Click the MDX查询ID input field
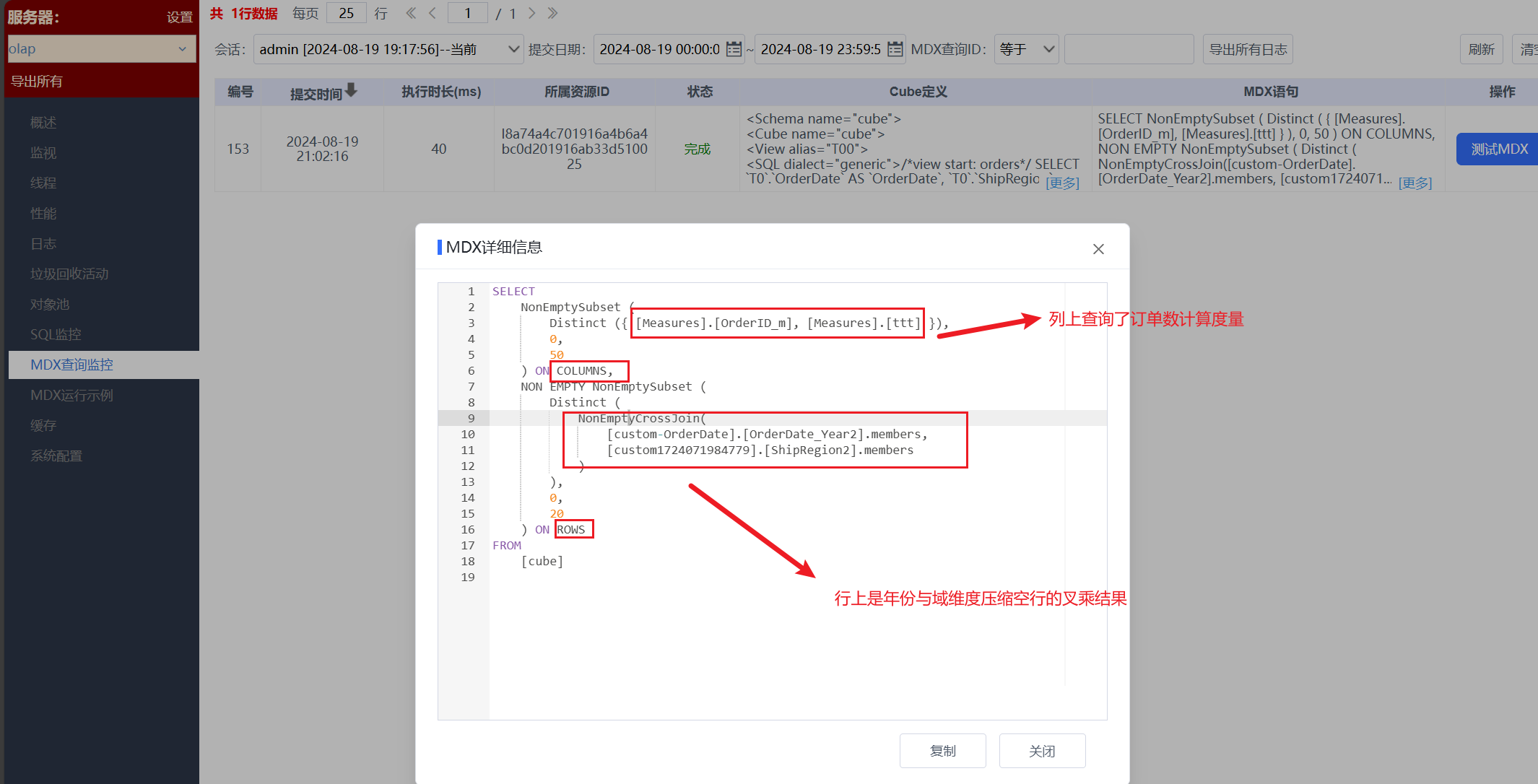 point(1129,49)
